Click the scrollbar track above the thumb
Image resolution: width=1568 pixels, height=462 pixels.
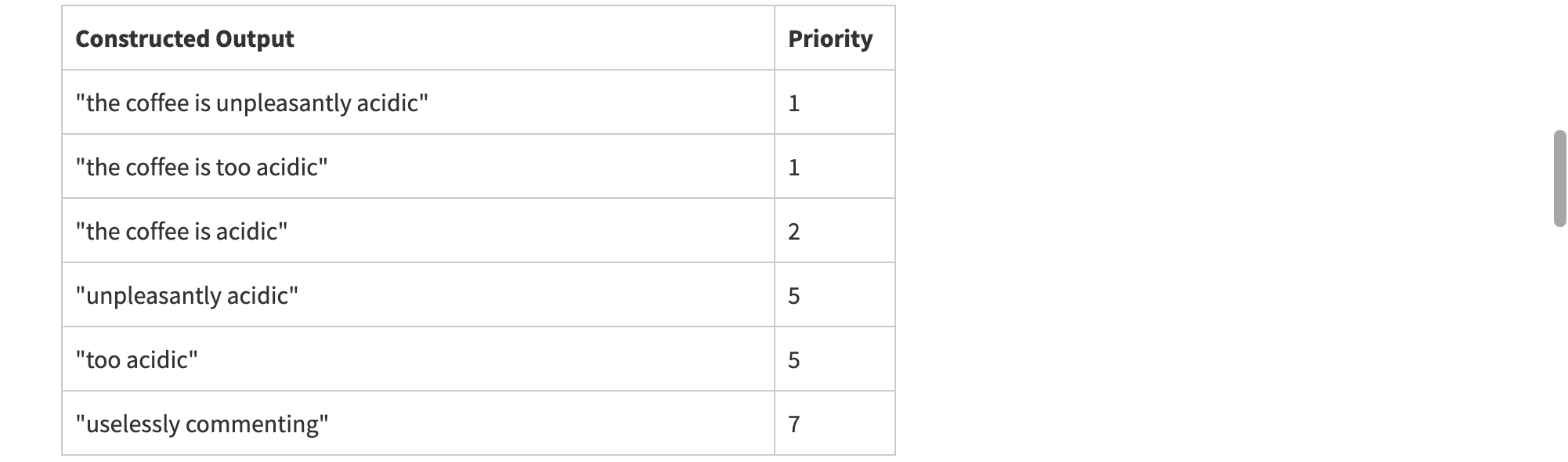[x=1559, y=63]
